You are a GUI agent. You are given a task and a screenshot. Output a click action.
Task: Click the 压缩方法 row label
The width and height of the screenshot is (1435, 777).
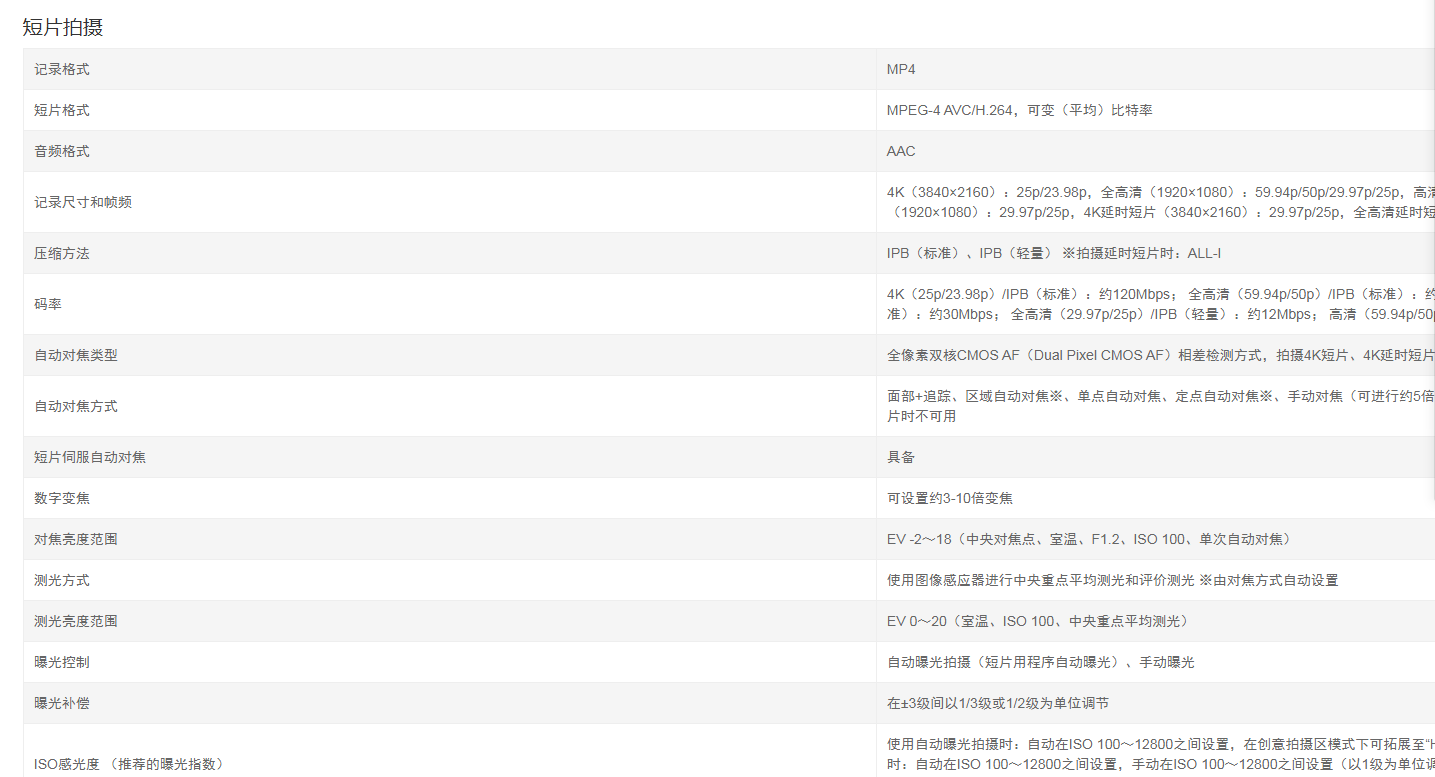(62, 253)
